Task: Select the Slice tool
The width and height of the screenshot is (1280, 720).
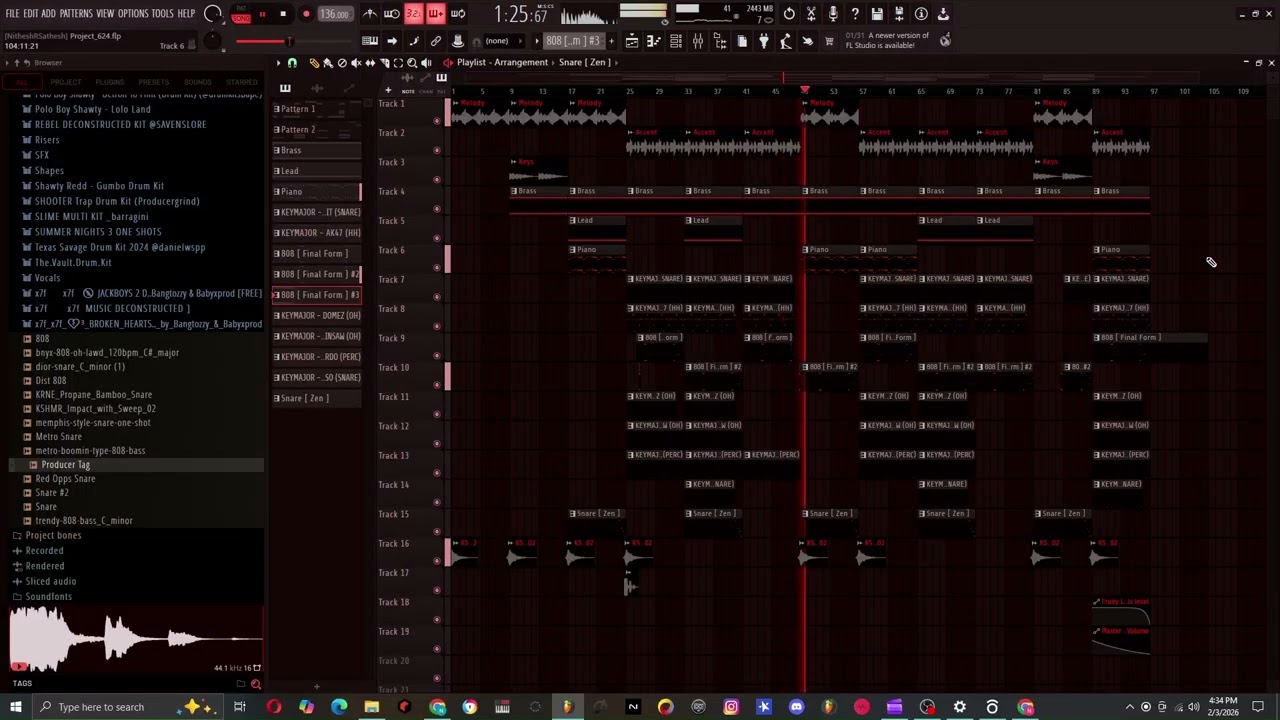Action: point(384,62)
